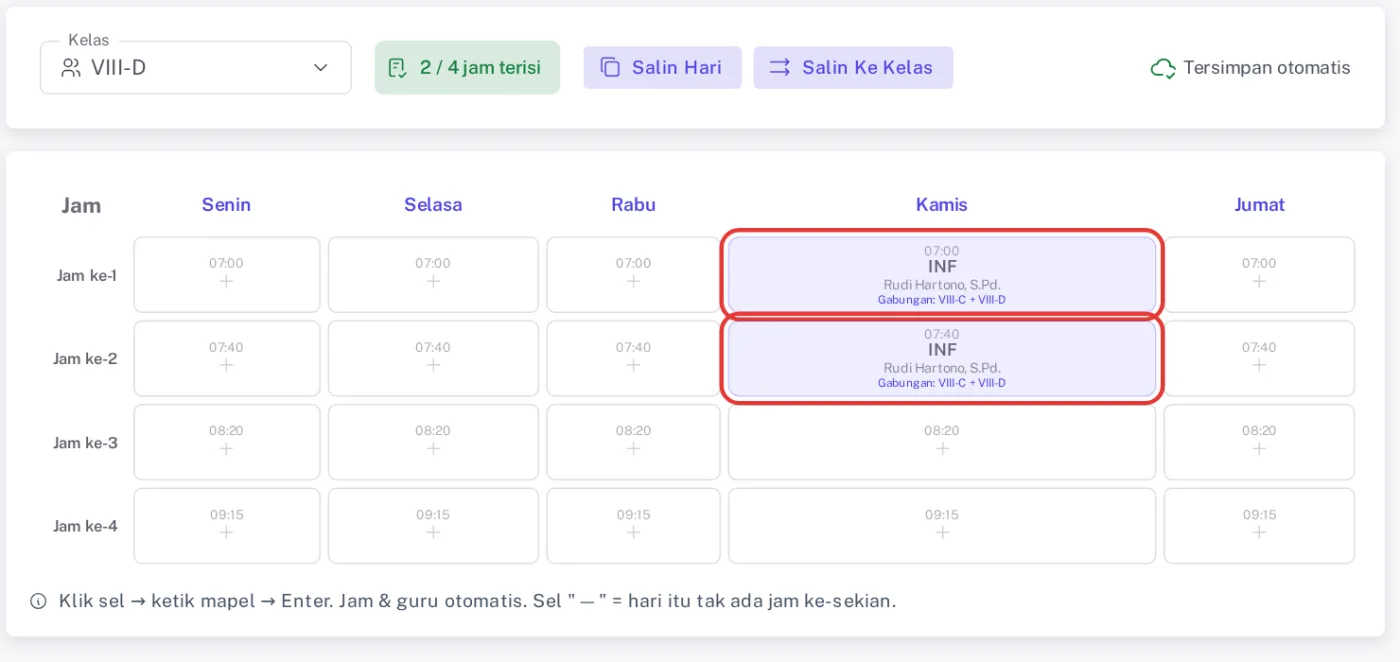The image size is (1400, 662).
Task: Add subject to Senin 08:20 cell
Action: [x=227, y=442]
